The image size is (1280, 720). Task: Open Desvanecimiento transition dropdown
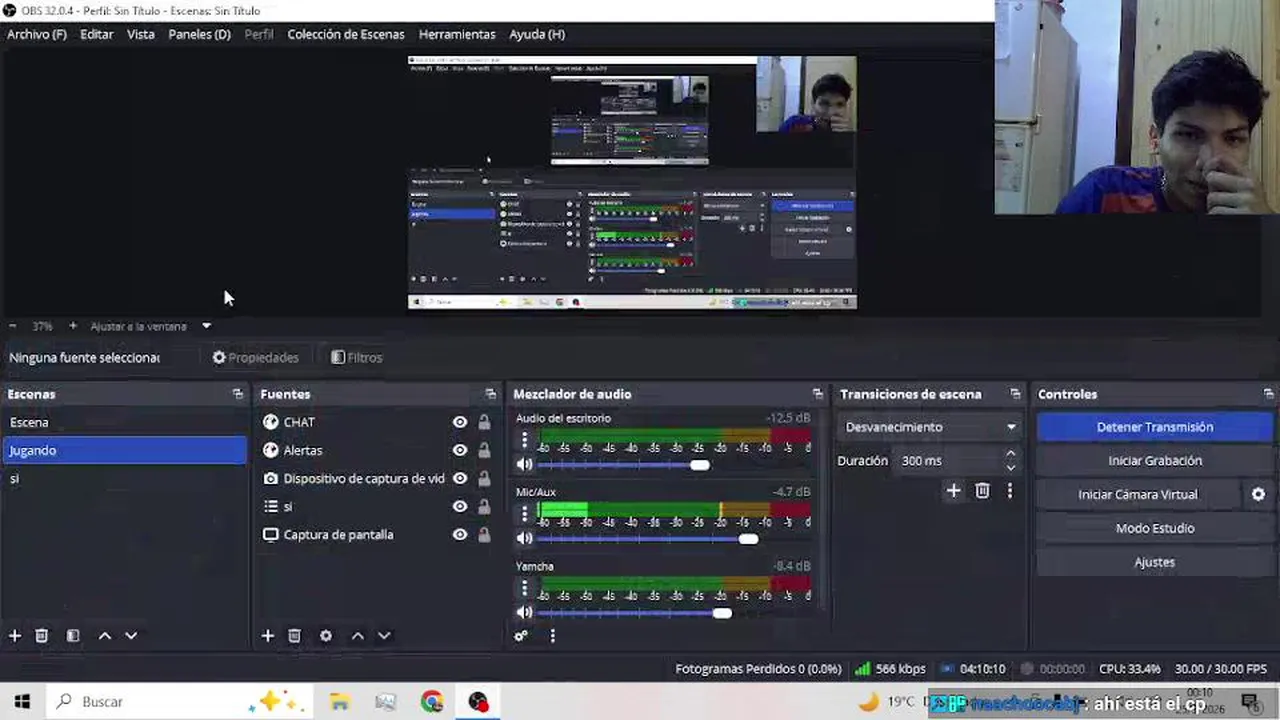click(x=929, y=427)
